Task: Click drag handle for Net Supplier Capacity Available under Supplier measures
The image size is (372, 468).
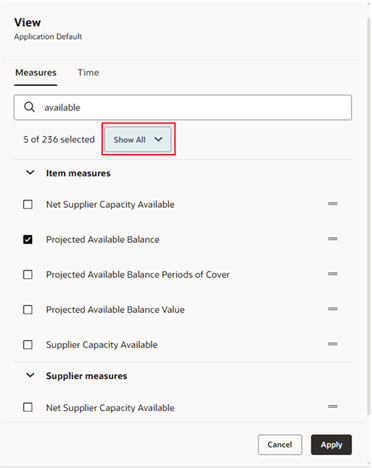Action: tap(333, 407)
